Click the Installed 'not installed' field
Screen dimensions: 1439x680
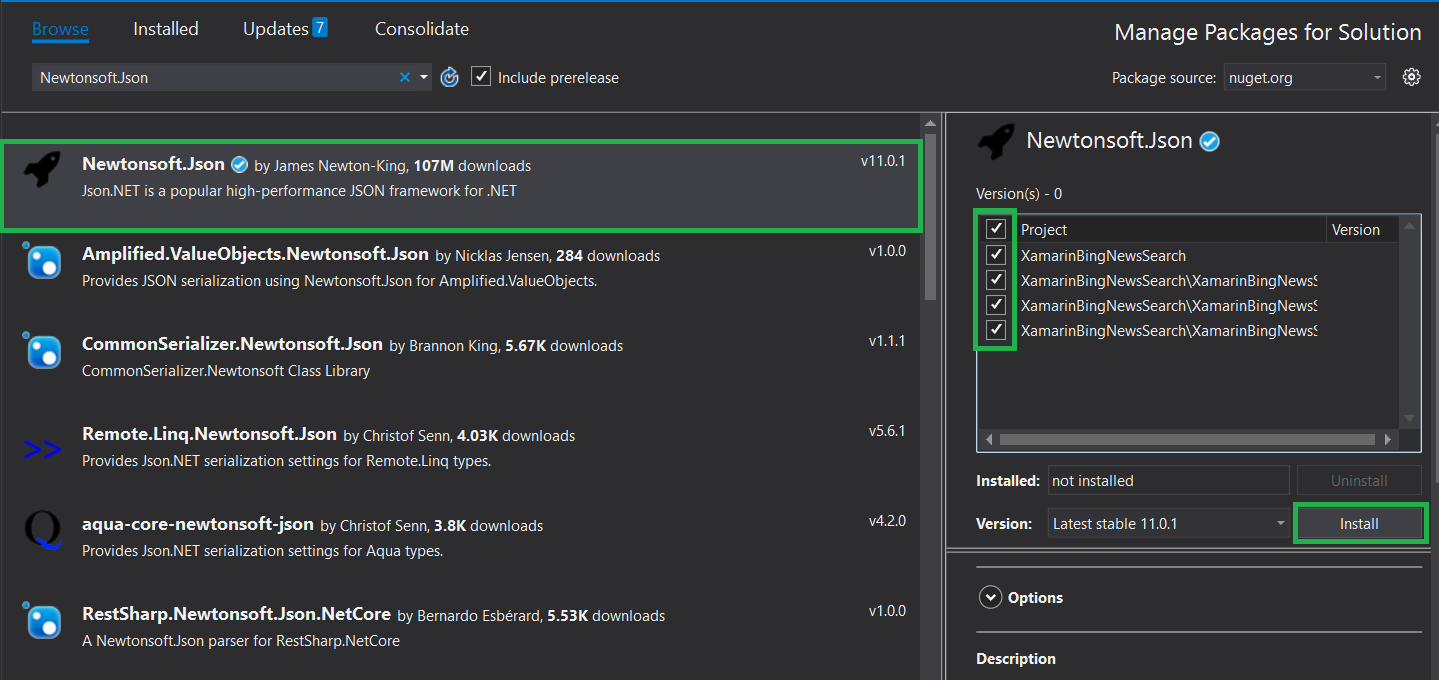[1169, 480]
